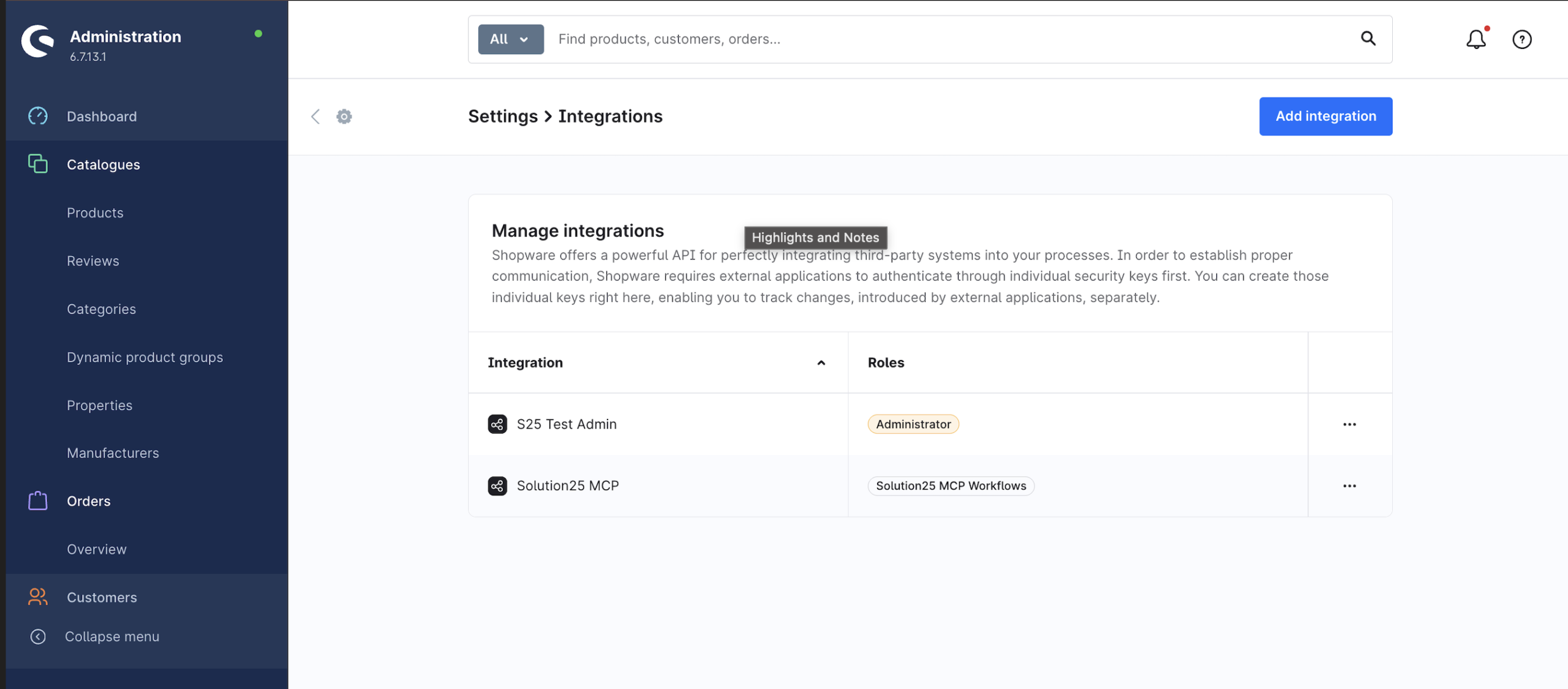Click the Collapse menu arrow icon

pos(38,636)
